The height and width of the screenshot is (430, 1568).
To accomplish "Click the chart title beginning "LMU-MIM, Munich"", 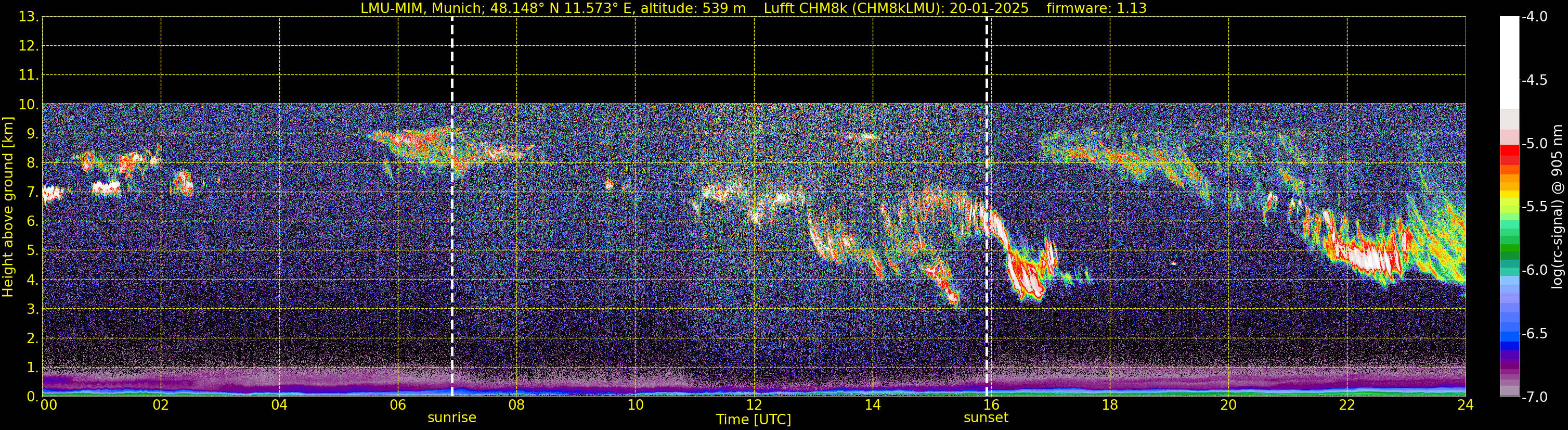I will 754,8.
